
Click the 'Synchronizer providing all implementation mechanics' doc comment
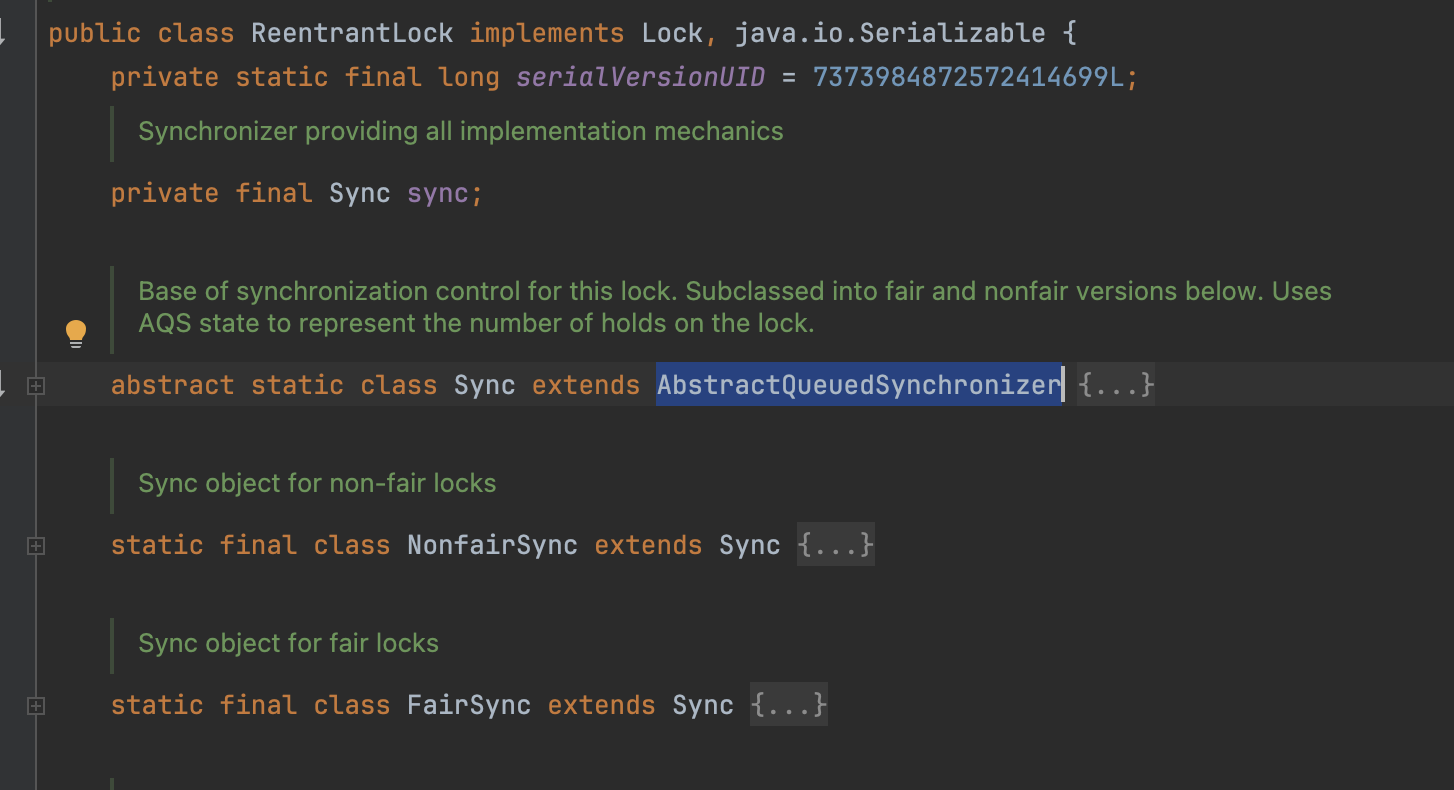coord(460,131)
